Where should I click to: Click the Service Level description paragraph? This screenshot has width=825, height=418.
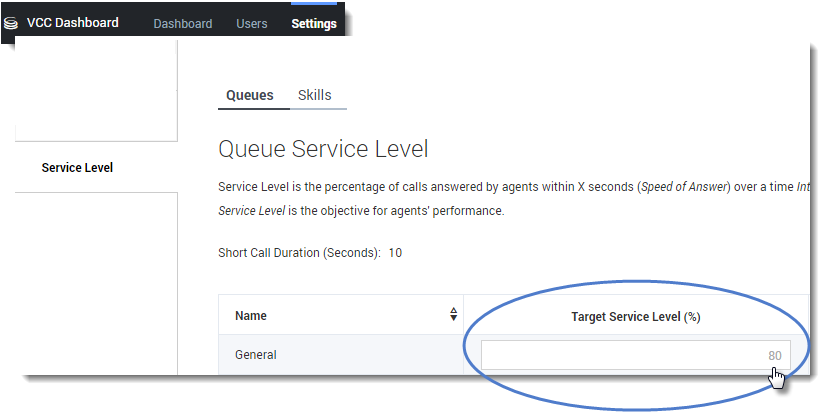tap(420, 187)
